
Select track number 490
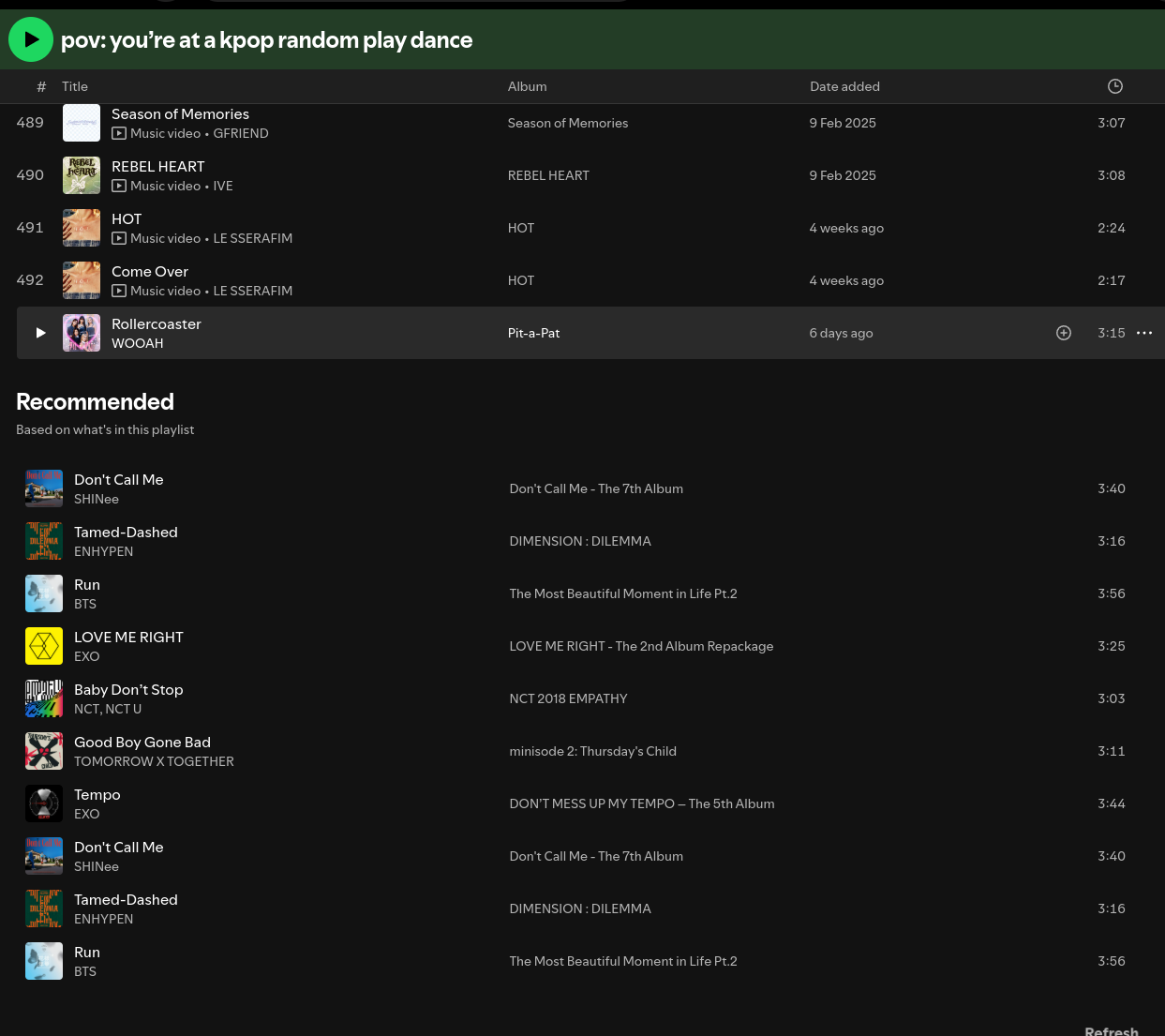pos(30,175)
